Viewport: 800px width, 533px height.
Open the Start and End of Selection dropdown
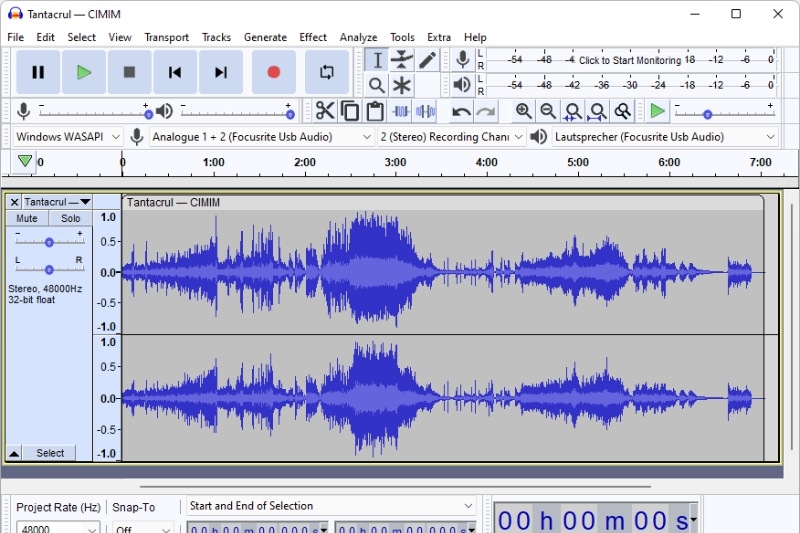click(x=331, y=506)
